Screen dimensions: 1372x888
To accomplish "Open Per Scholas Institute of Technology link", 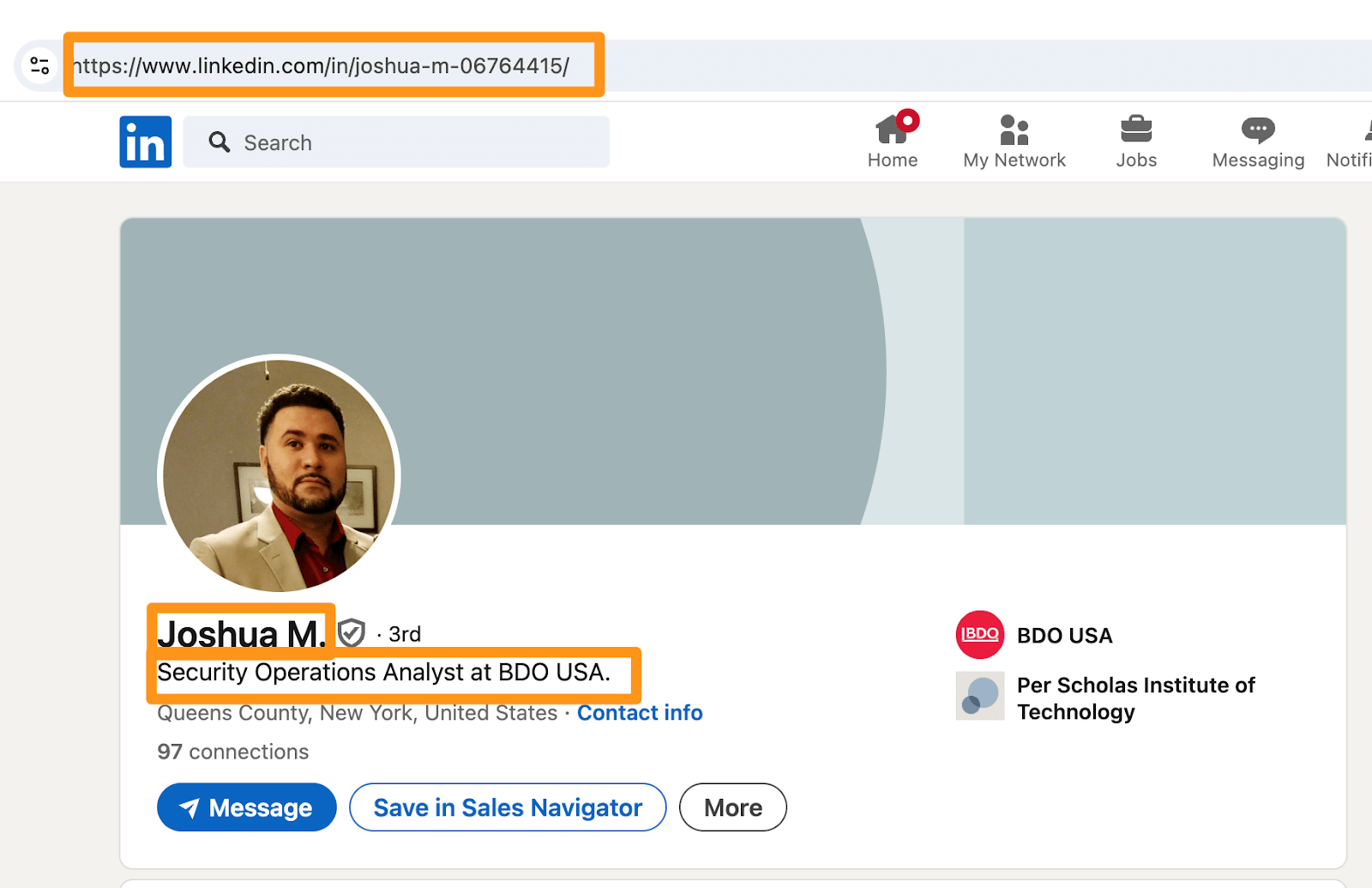I will (1134, 698).
